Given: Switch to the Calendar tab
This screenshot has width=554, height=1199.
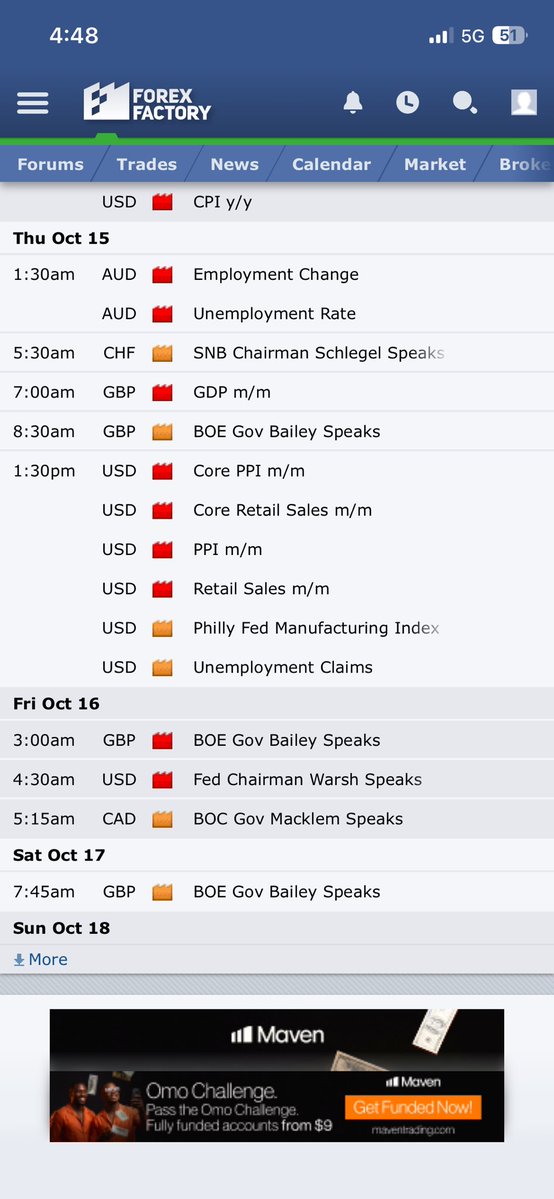Looking at the screenshot, I should click(331, 164).
